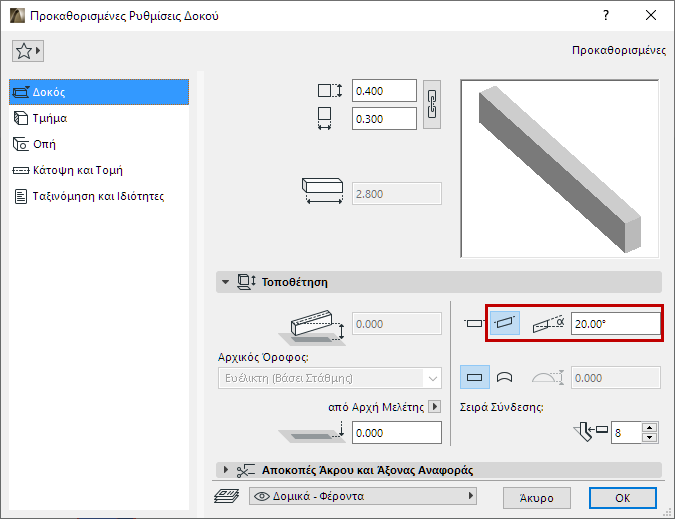
Task: Click the beam elevation to story icon
Action: tap(312, 328)
